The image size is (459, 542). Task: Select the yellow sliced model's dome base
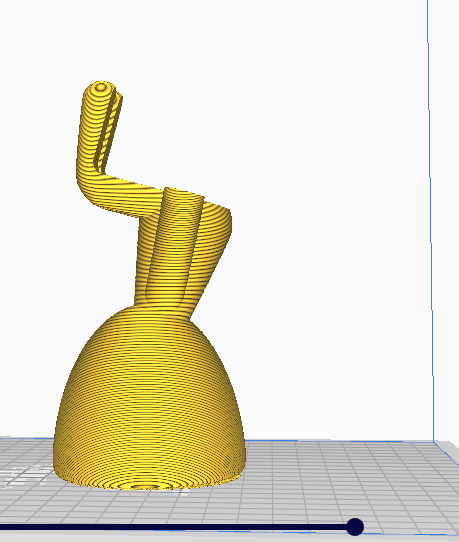coord(149,398)
